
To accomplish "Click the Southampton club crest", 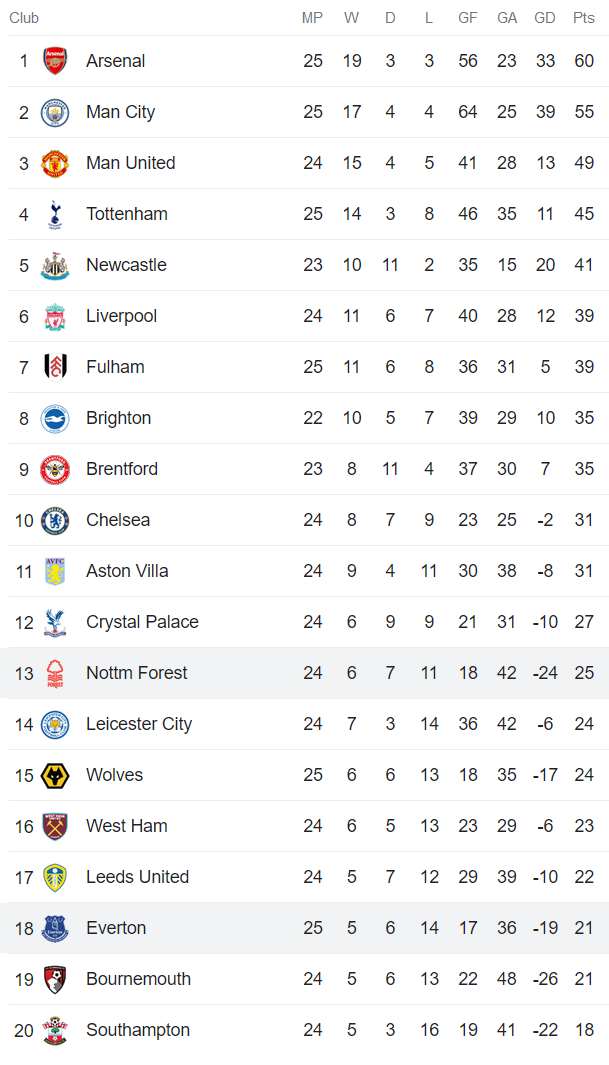I will [55, 1030].
